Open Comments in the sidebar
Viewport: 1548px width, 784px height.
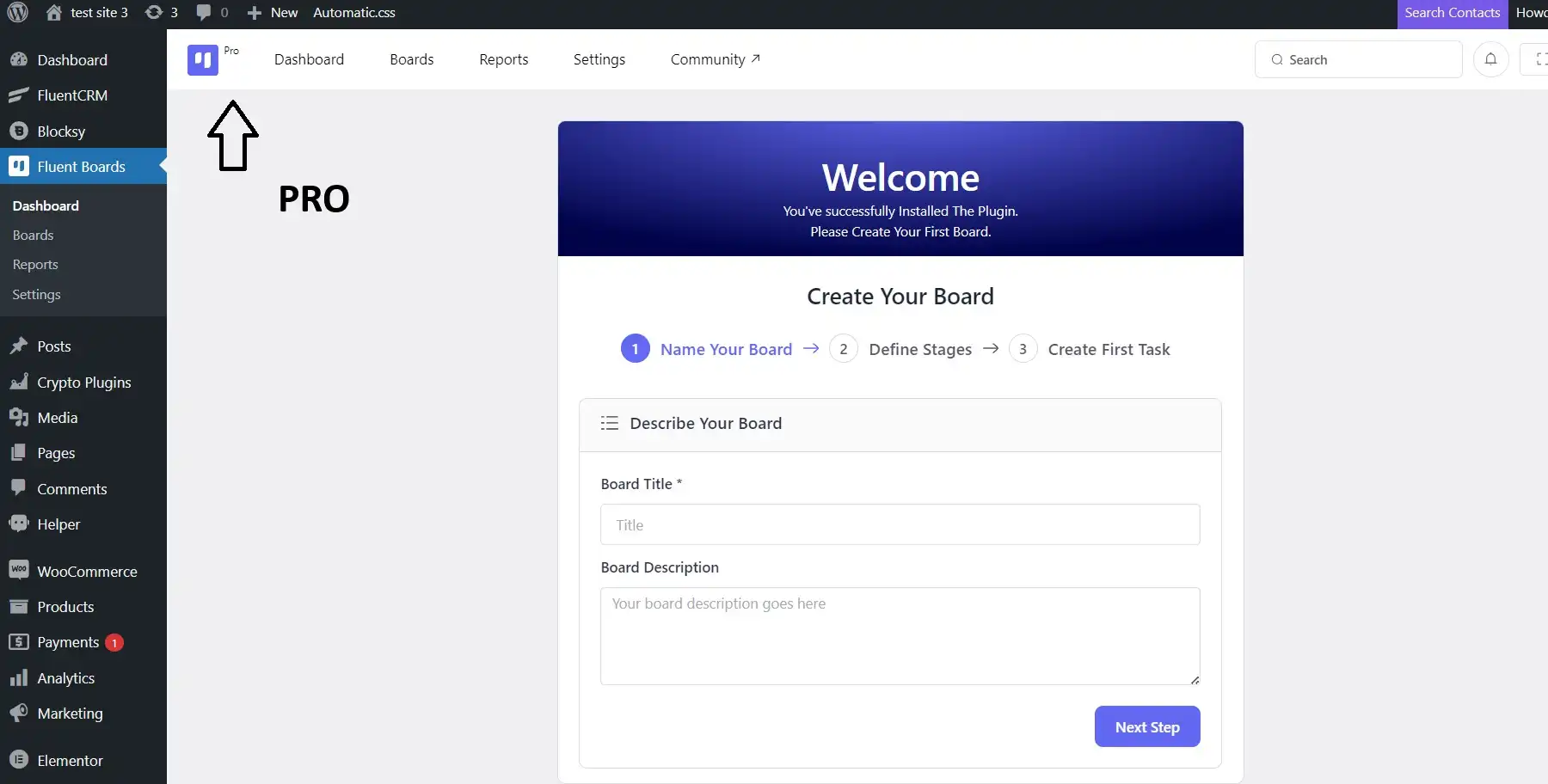(x=83, y=489)
